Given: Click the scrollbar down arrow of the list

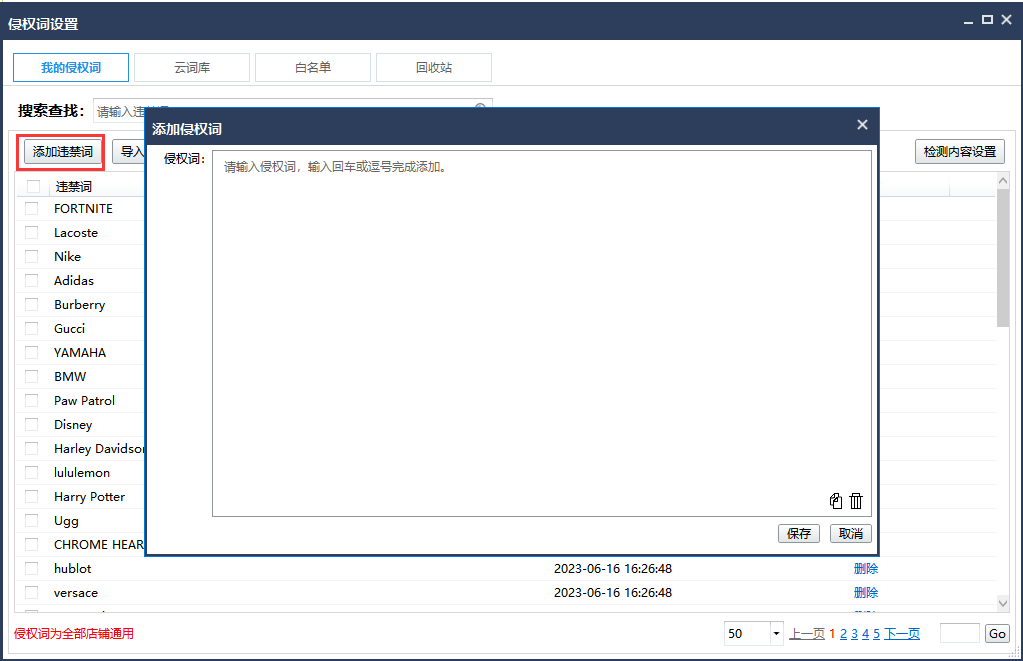Looking at the screenshot, I should tap(1003, 604).
